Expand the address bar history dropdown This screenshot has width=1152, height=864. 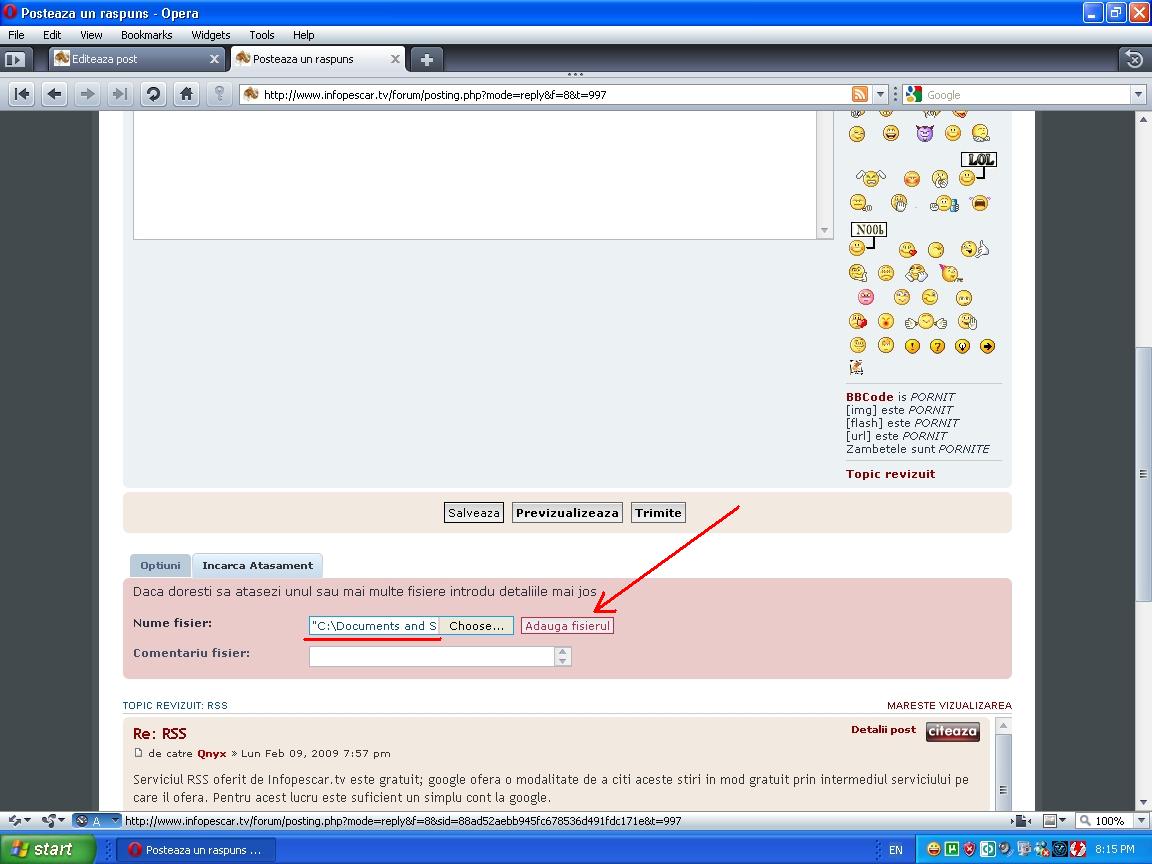coord(881,94)
